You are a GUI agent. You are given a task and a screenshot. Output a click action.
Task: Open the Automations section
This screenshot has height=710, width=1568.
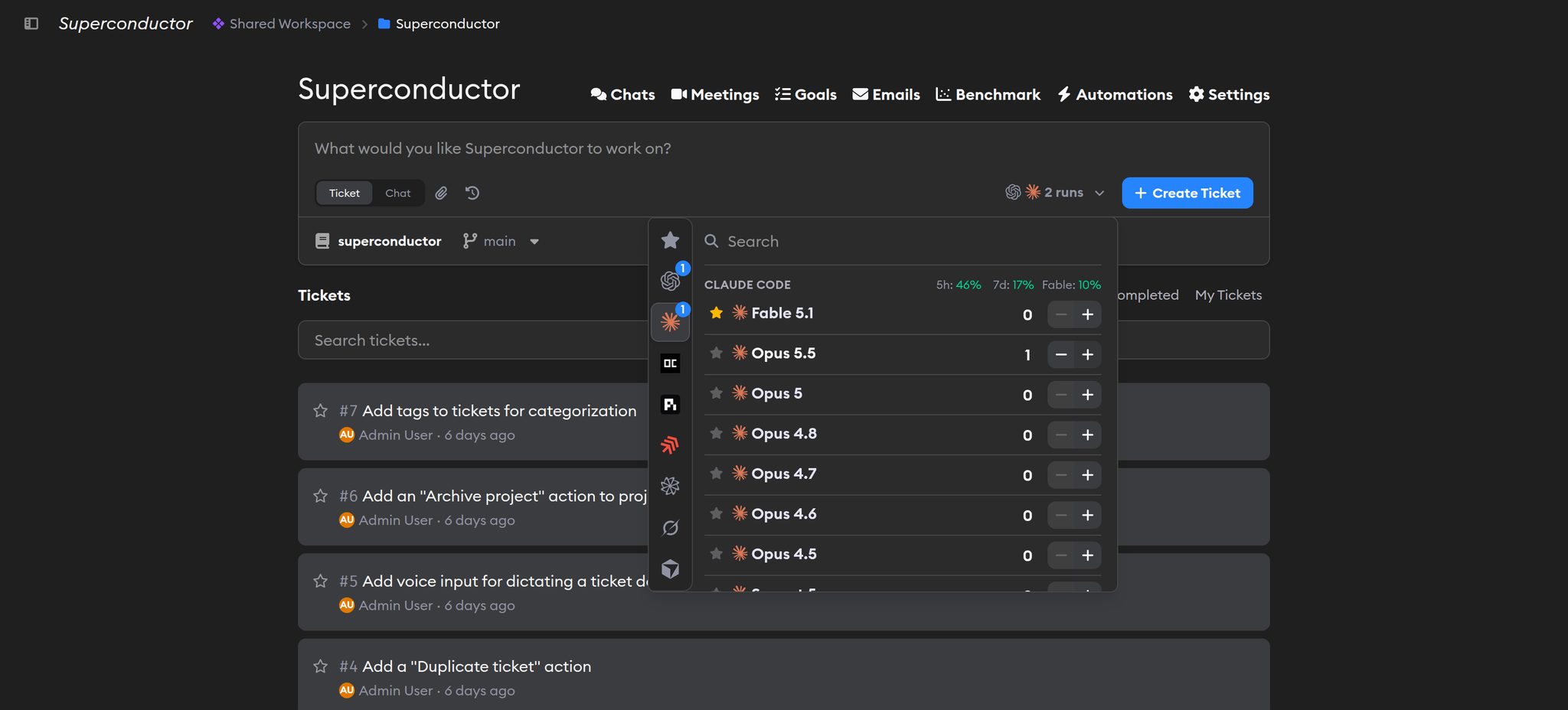pos(1115,94)
